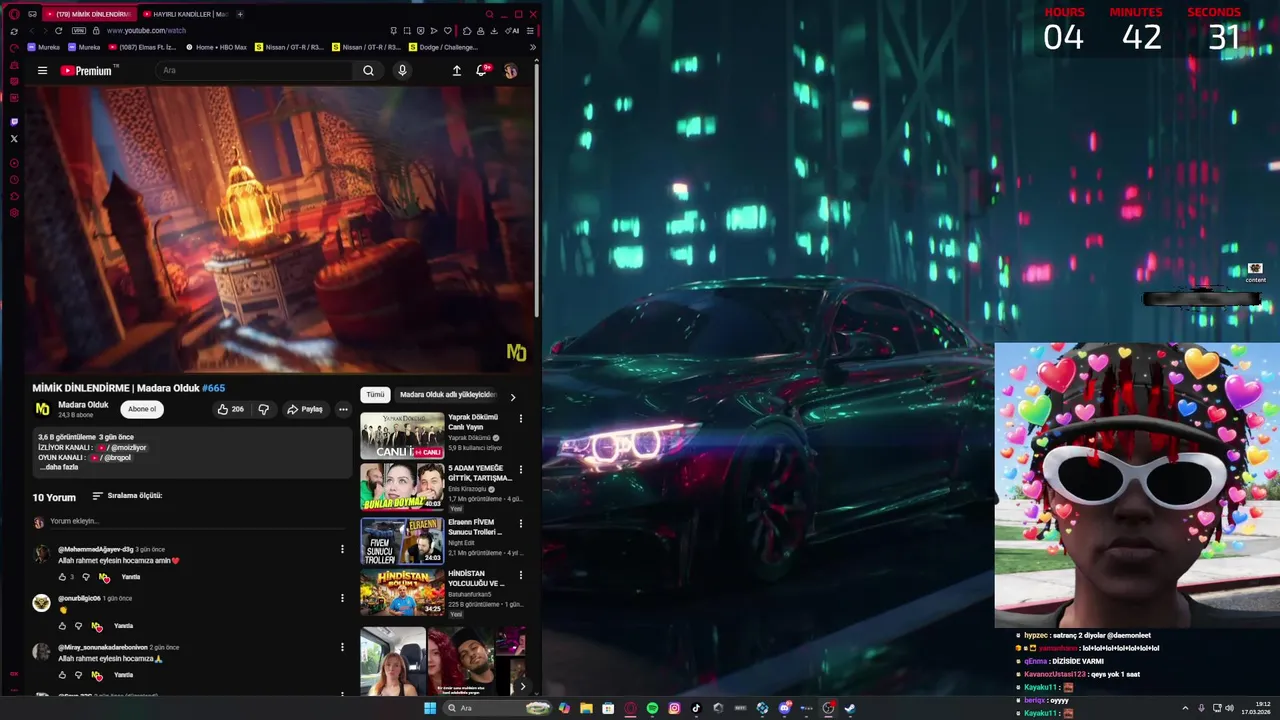Expand description with ...daha fazla
This screenshot has height=720, width=1280.
point(59,467)
